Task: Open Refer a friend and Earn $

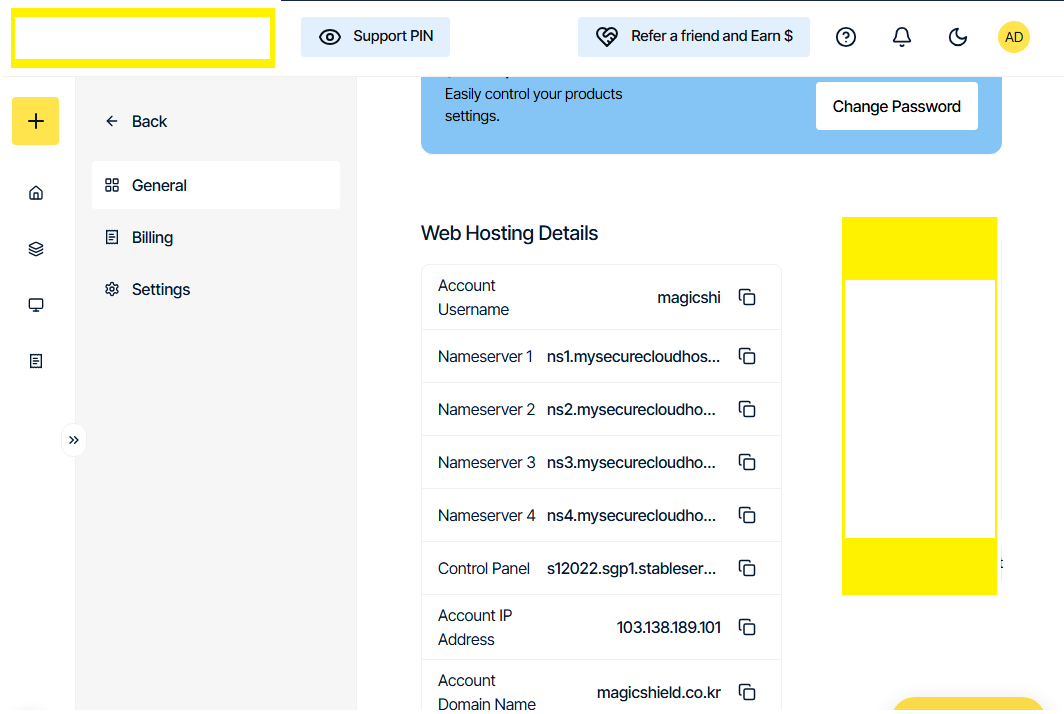Action: [x=693, y=37]
